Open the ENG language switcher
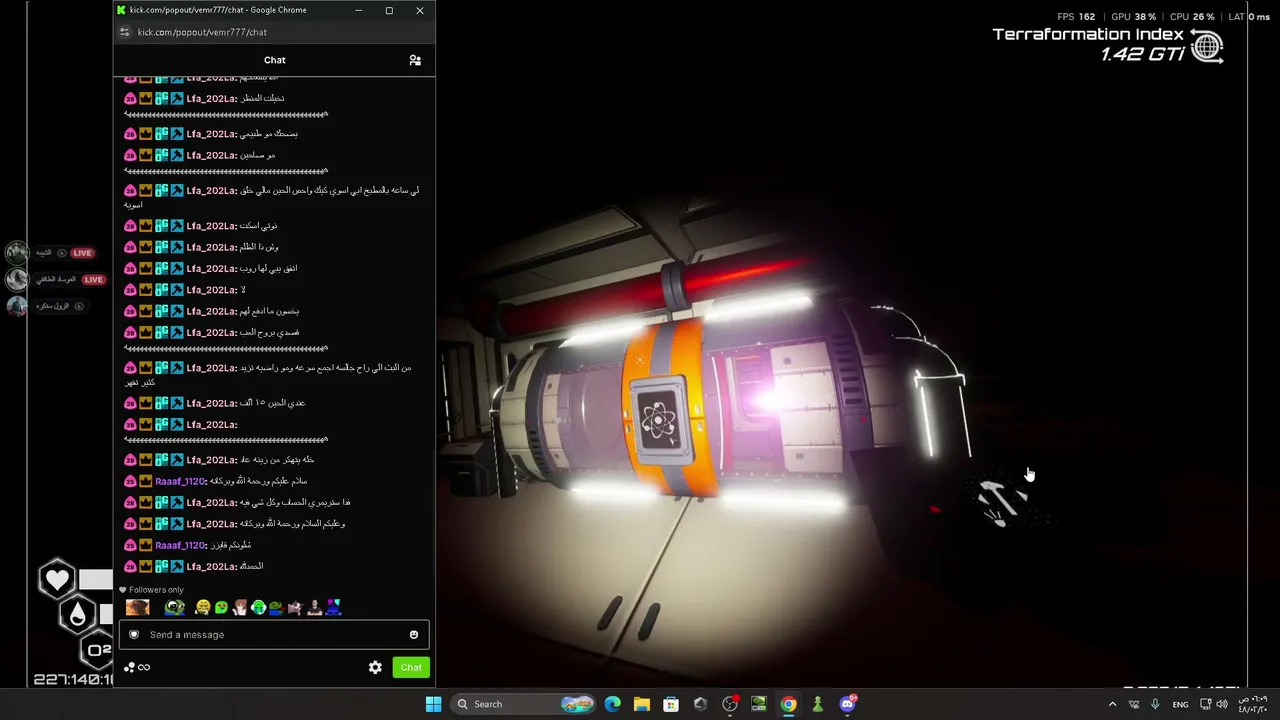This screenshot has height=720, width=1280. coord(1180,704)
